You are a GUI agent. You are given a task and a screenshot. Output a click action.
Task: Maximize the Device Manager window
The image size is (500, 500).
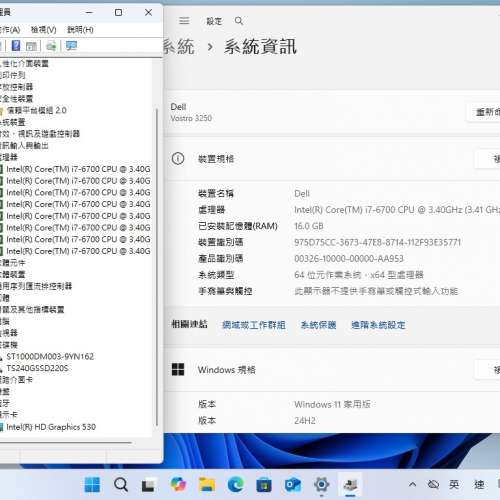click(x=118, y=13)
